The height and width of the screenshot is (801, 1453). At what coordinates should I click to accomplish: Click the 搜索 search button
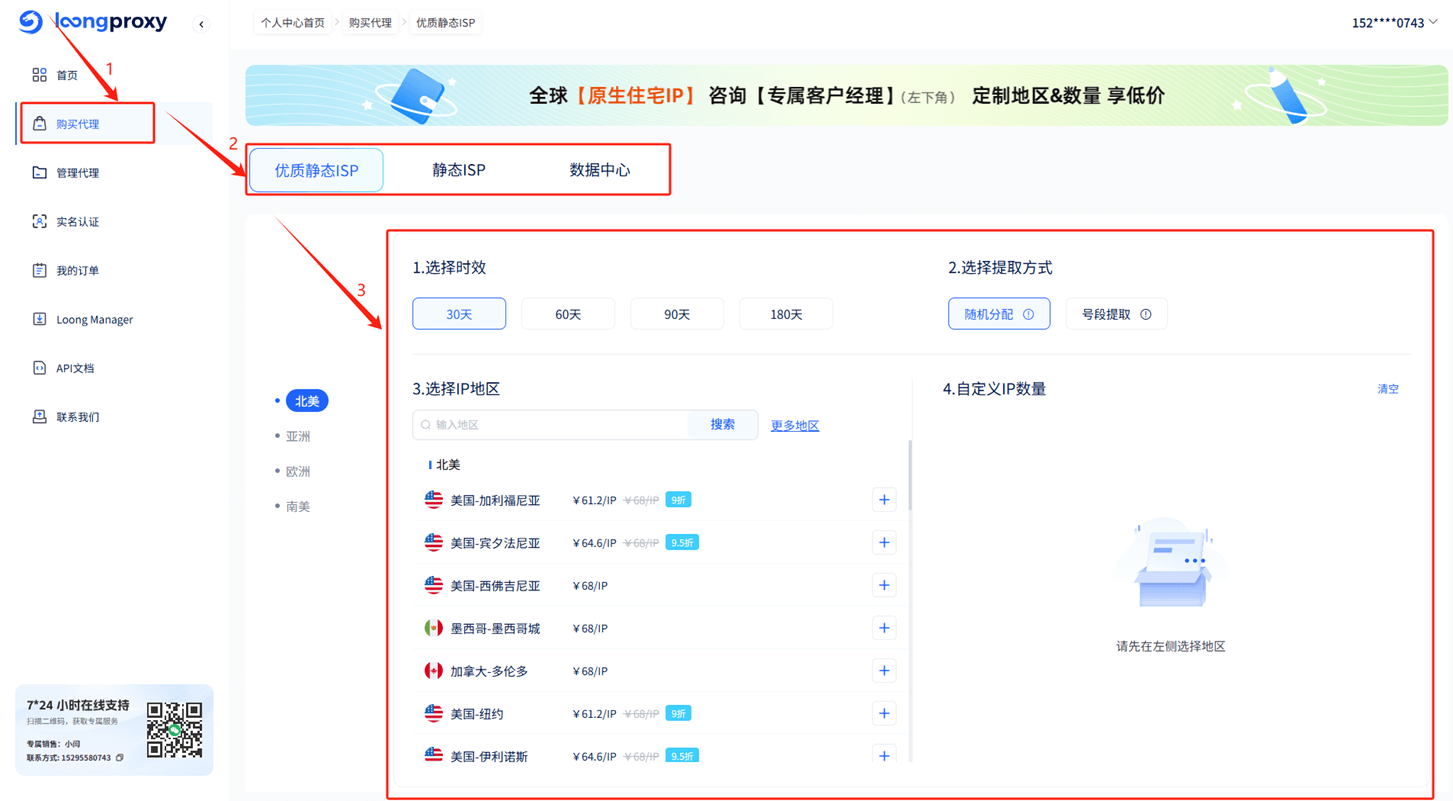point(723,424)
